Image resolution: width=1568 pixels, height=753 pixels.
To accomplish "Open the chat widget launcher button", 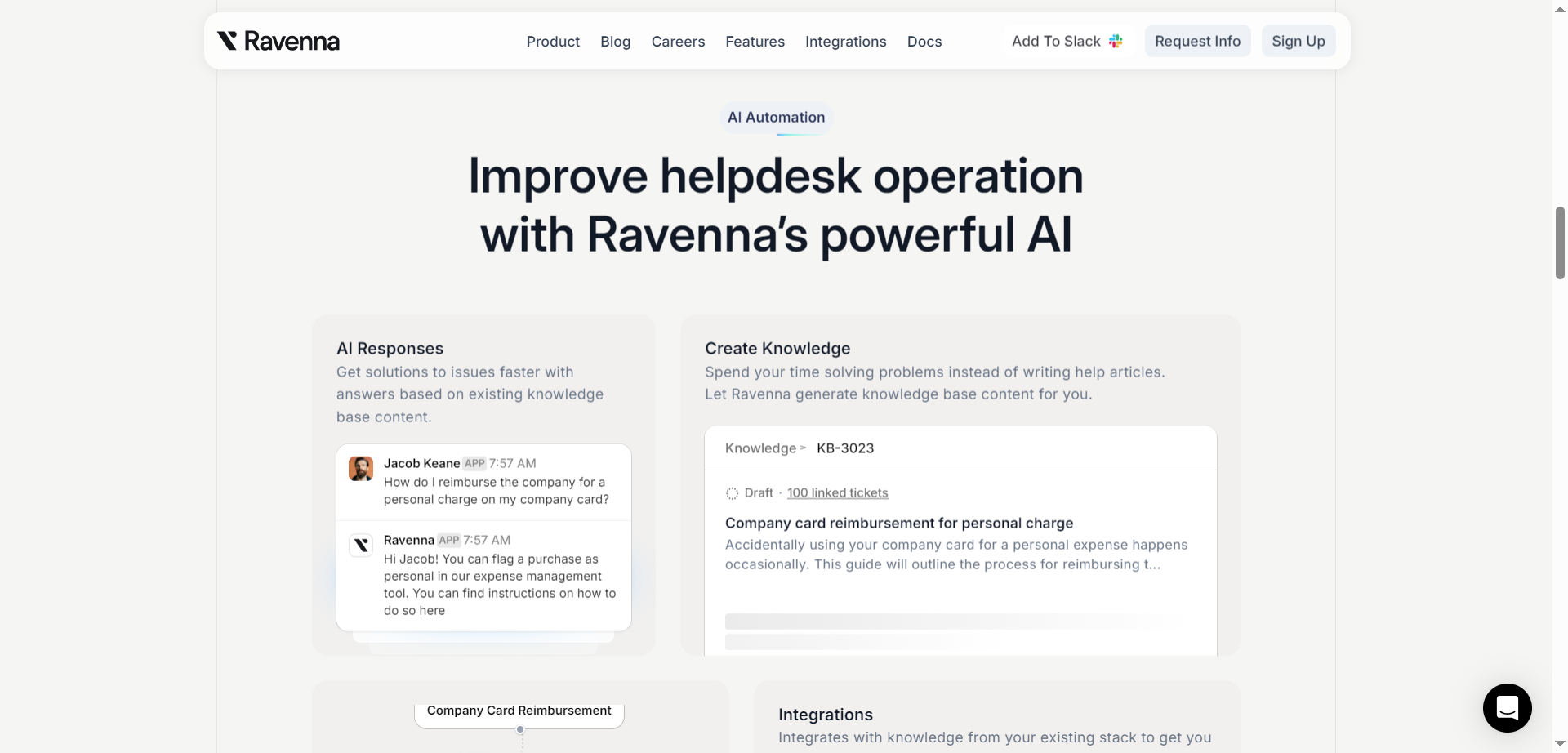I will click(1507, 707).
